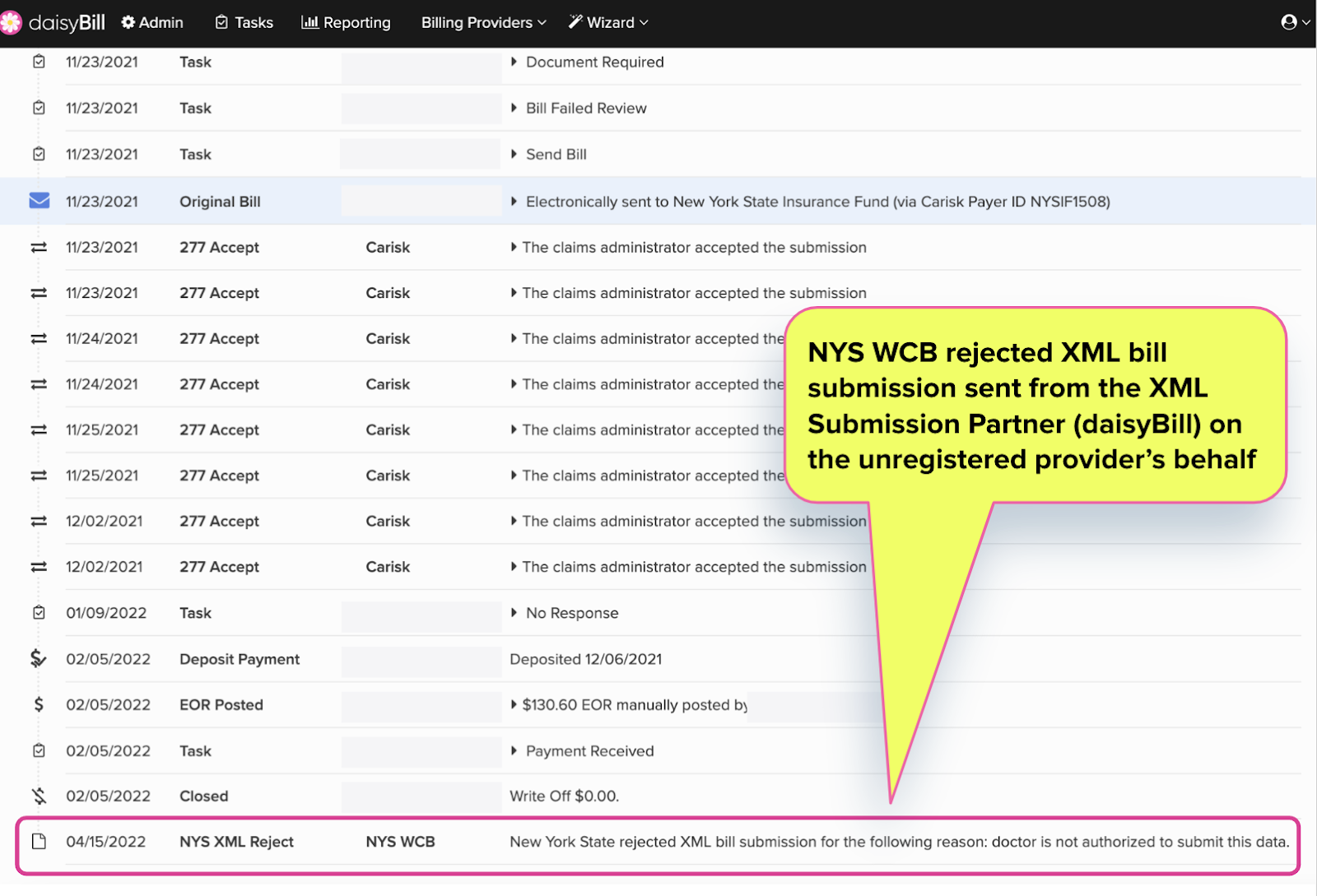The width and height of the screenshot is (1317, 896).
Task: Click the New York State rejected XML reason text
Action: pyautogui.click(x=899, y=842)
